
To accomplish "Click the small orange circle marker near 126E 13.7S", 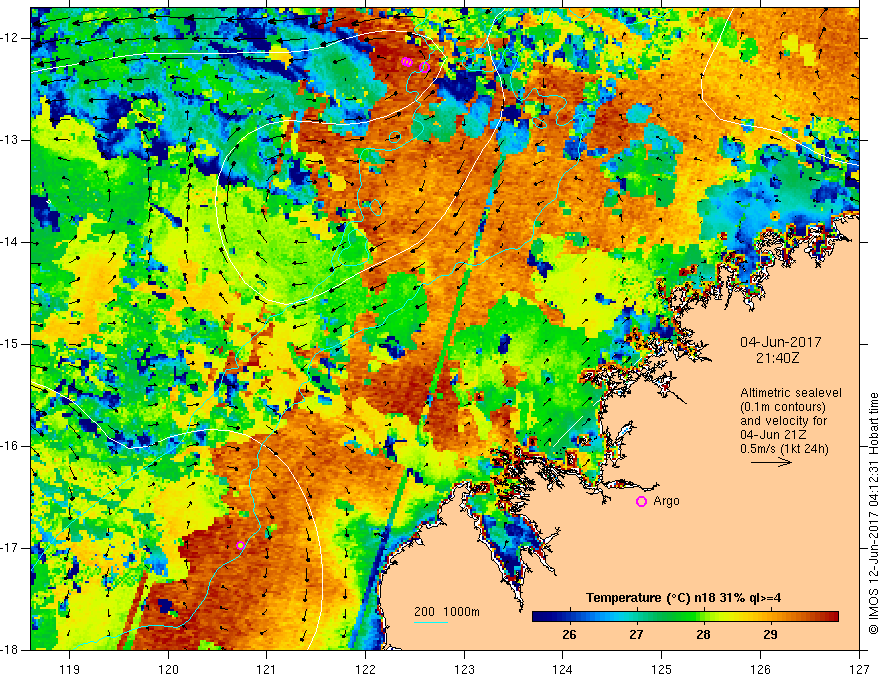I will [775, 215].
